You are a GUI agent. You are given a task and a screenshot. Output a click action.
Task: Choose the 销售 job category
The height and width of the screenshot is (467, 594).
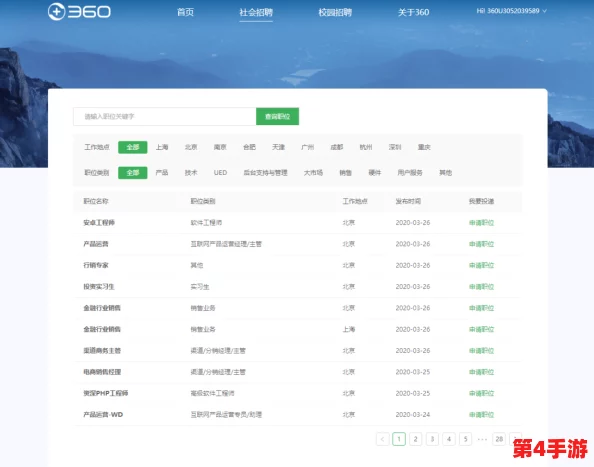click(345, 173)
